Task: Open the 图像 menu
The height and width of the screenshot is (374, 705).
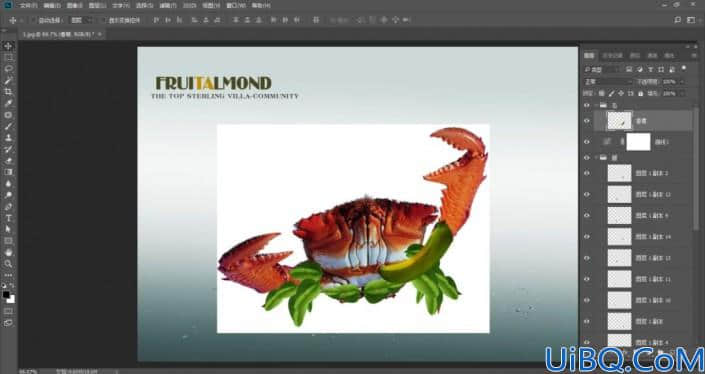Action: click(x=74, y=6)
